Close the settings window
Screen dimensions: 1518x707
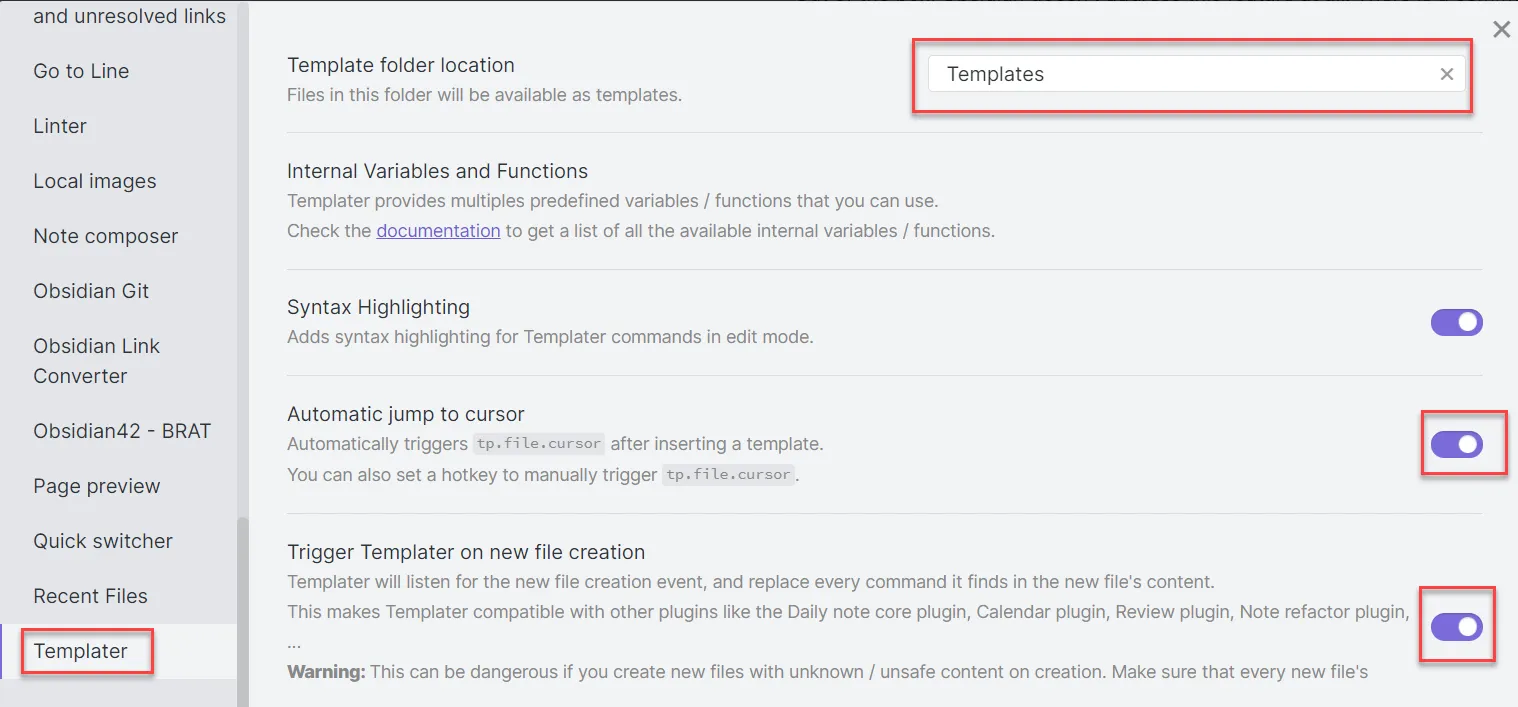(1501, 30)
